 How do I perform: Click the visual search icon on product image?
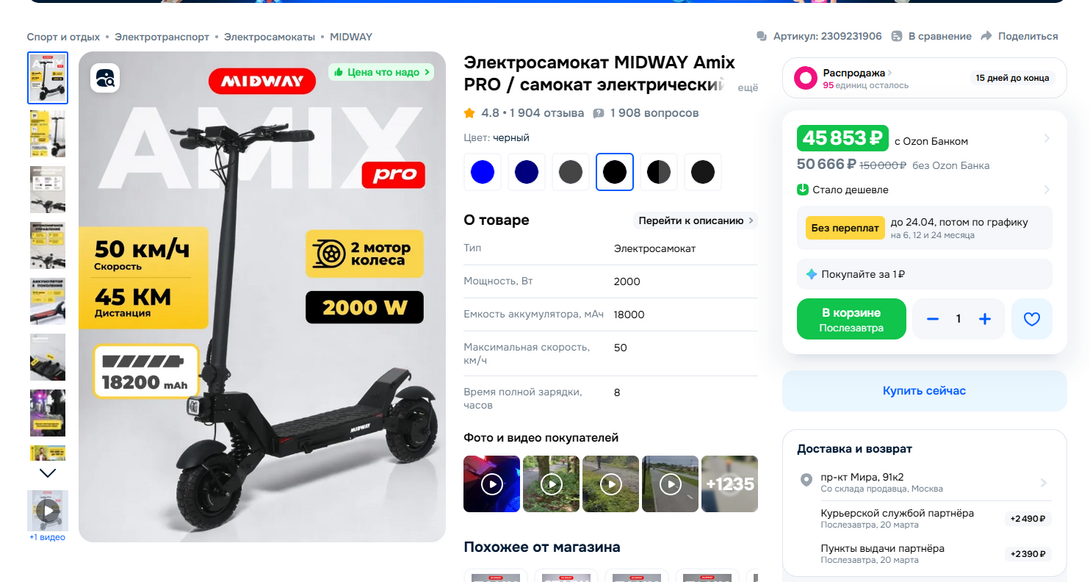coord(105,78)
